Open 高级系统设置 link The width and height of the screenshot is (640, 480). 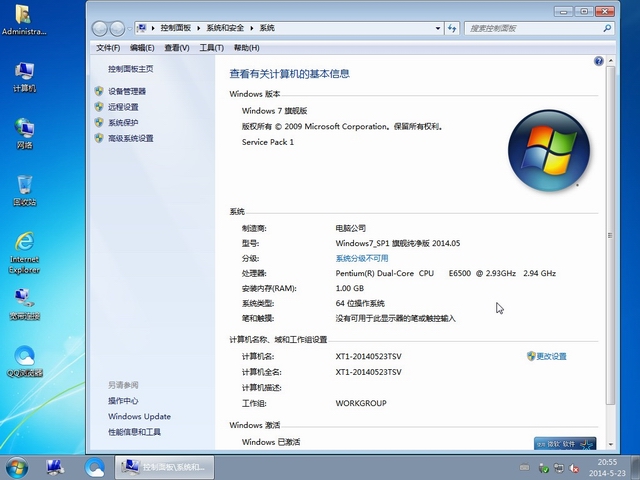click(x=131, y=138)
